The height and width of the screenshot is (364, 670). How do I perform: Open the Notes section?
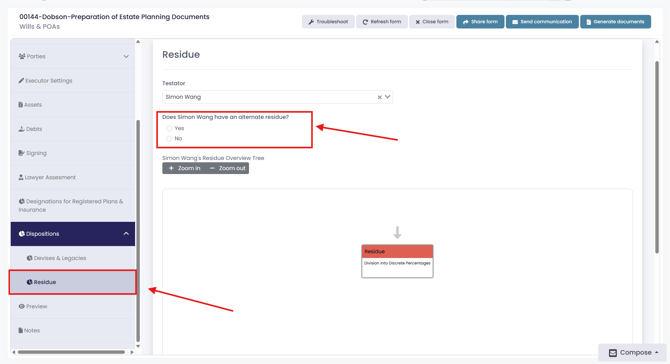tap(73, 330)
